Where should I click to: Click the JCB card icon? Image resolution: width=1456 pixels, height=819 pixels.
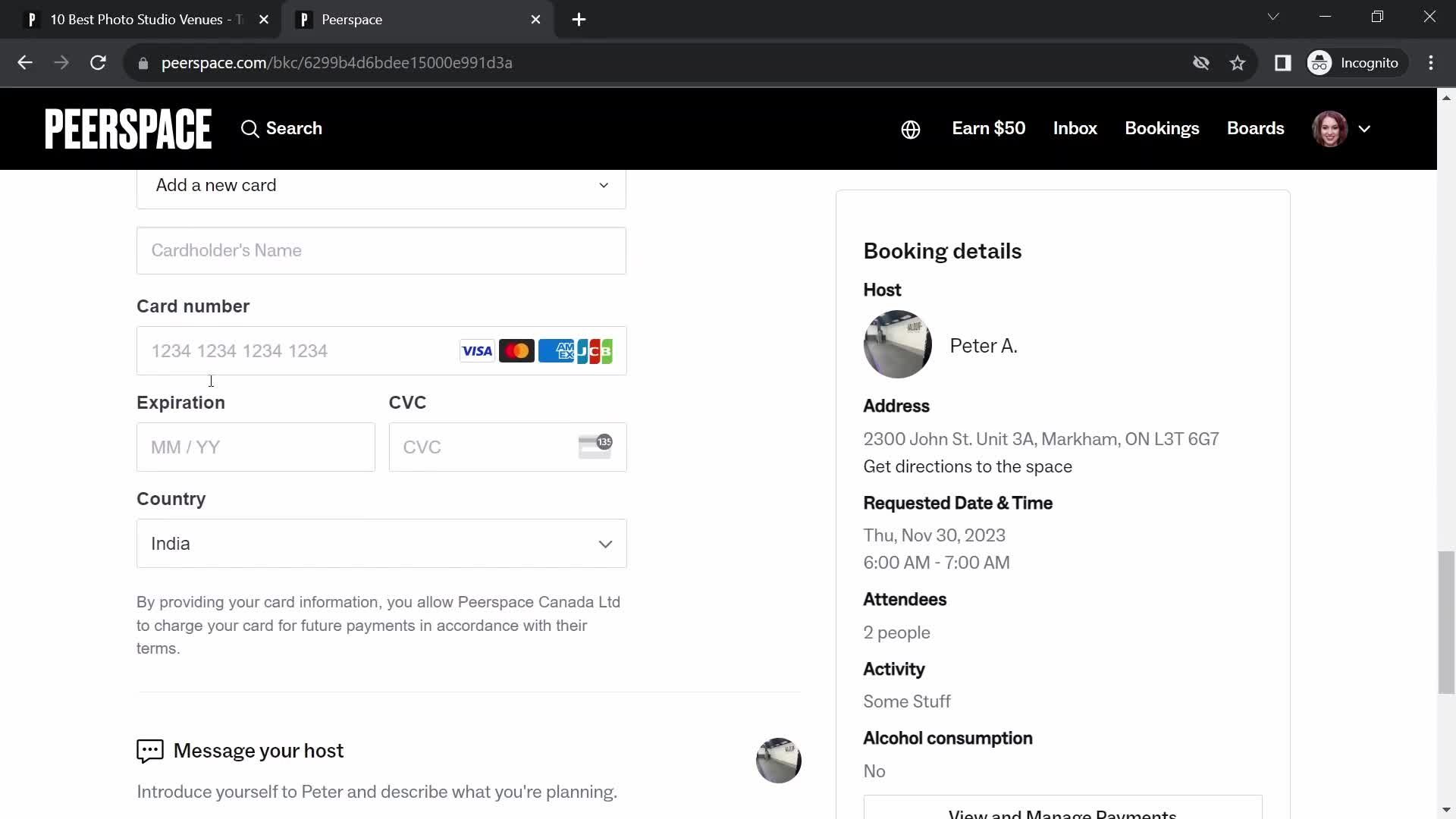(595, 351)
